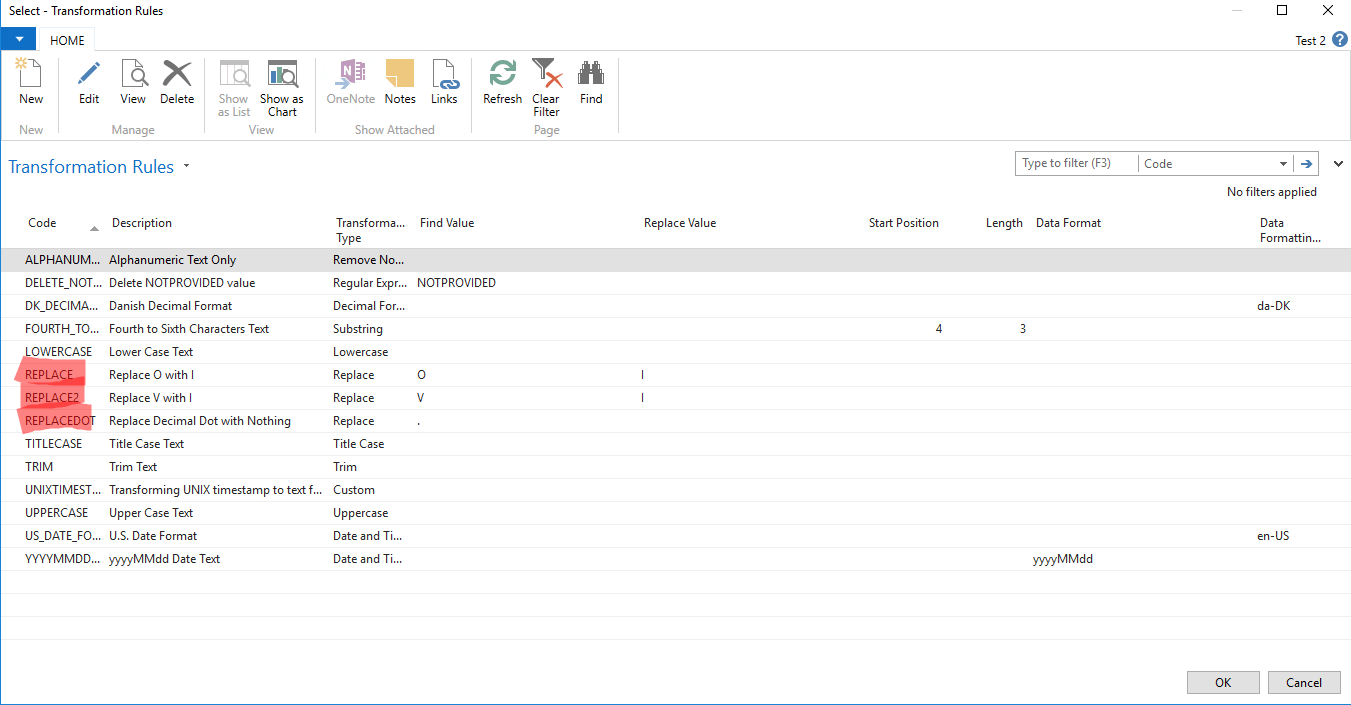Click the Find Value column header
1351x705 pixels.
pos(447,223)
